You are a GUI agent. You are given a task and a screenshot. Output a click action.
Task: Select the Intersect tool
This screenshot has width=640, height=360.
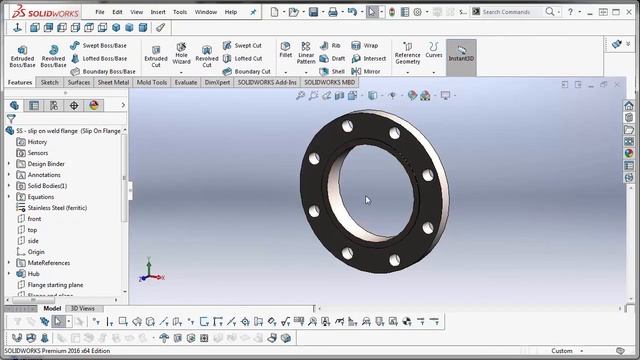369,58
